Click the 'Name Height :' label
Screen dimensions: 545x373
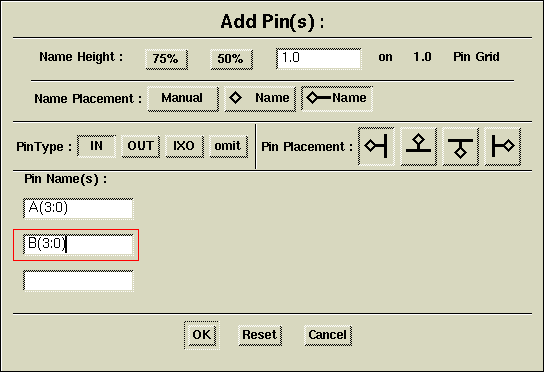click(81, 57)
